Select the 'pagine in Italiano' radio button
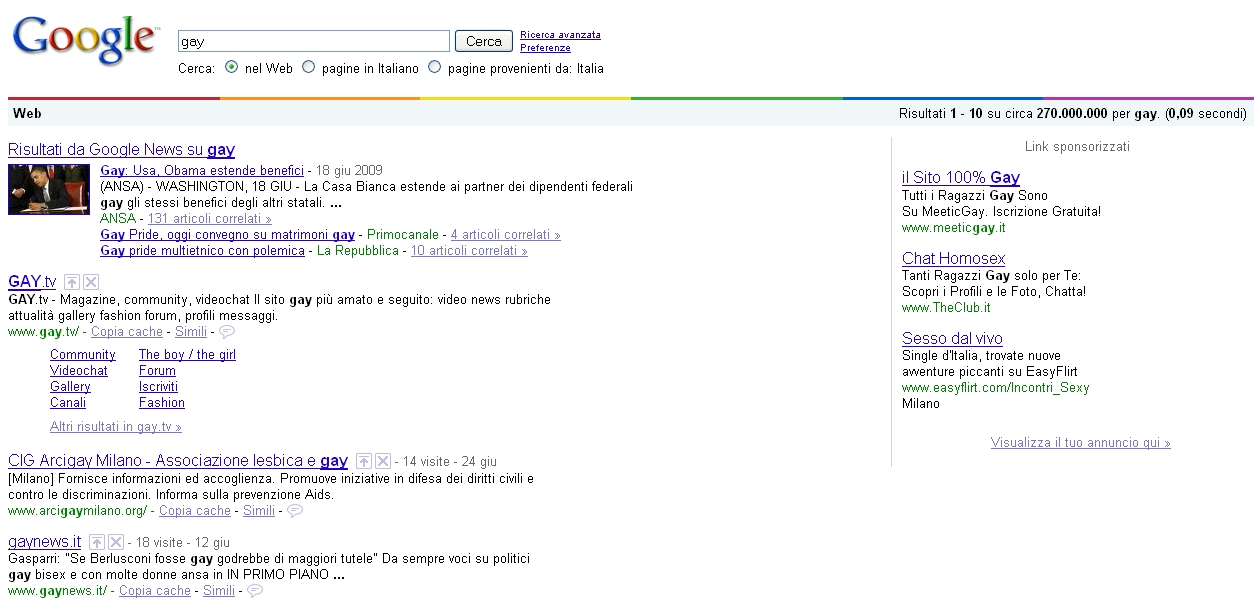Image resolution: width=1254 pixels, height=610 pixels. [x=308, y=68]
